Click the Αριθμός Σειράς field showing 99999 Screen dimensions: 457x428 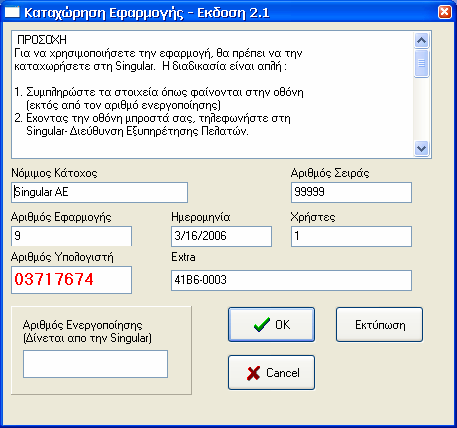351,192
